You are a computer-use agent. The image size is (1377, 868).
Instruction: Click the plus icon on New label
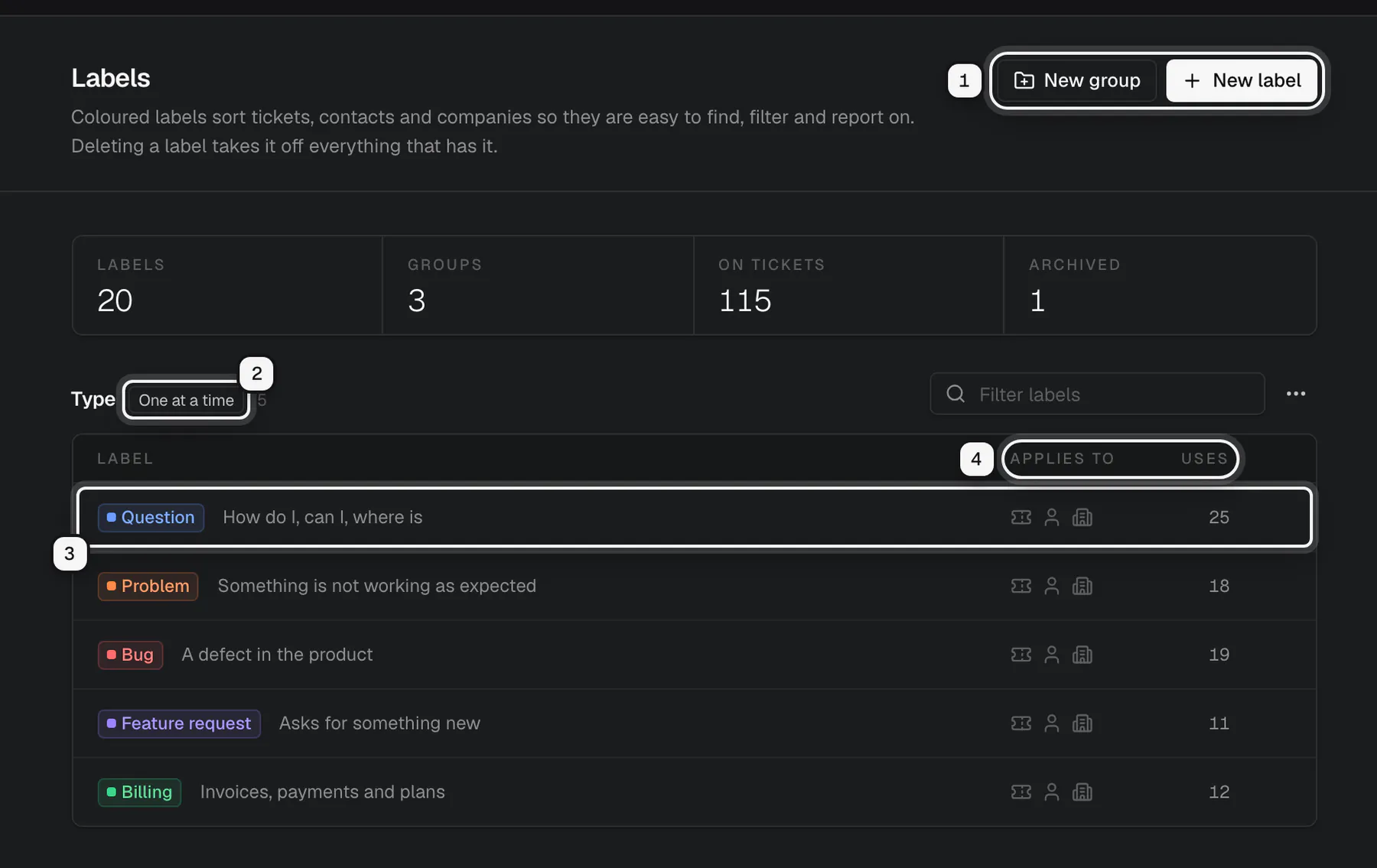[x=1192, y=80]
